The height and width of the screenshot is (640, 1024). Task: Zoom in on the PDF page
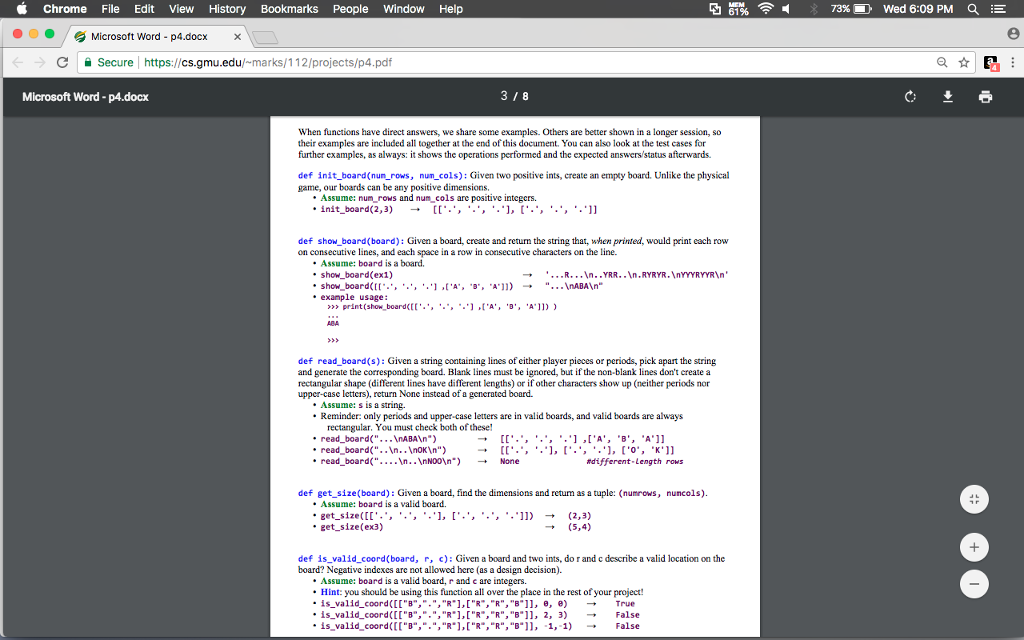(973, 547)
